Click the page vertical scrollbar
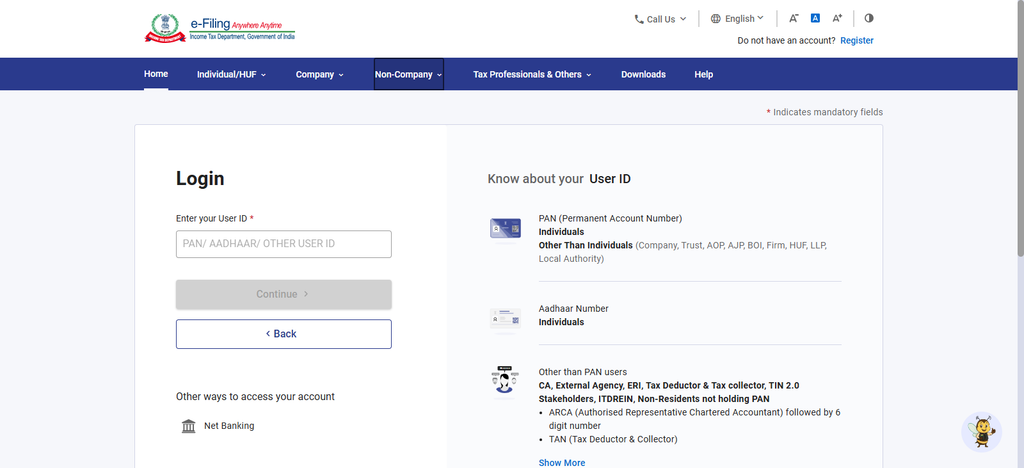Viewport: 1024px width, 468px height. click(1020, 131)
